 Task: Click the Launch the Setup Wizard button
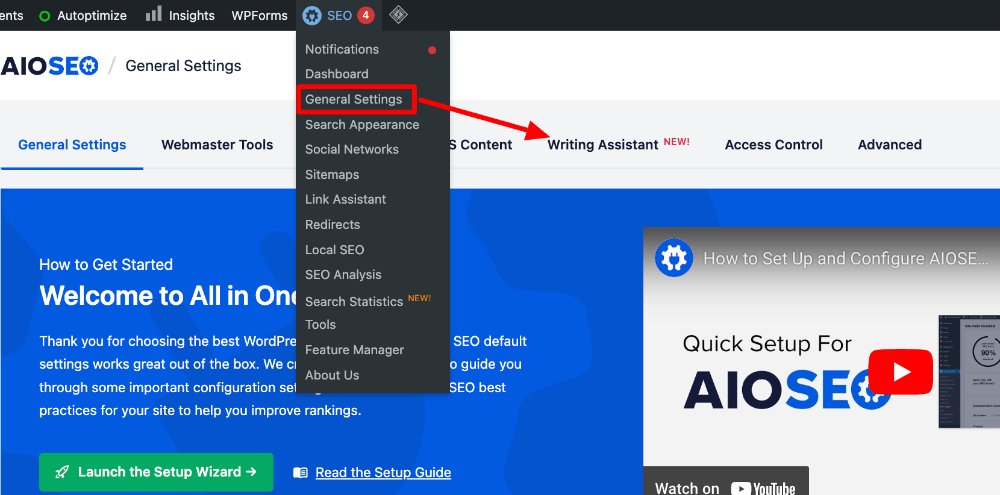156,472
